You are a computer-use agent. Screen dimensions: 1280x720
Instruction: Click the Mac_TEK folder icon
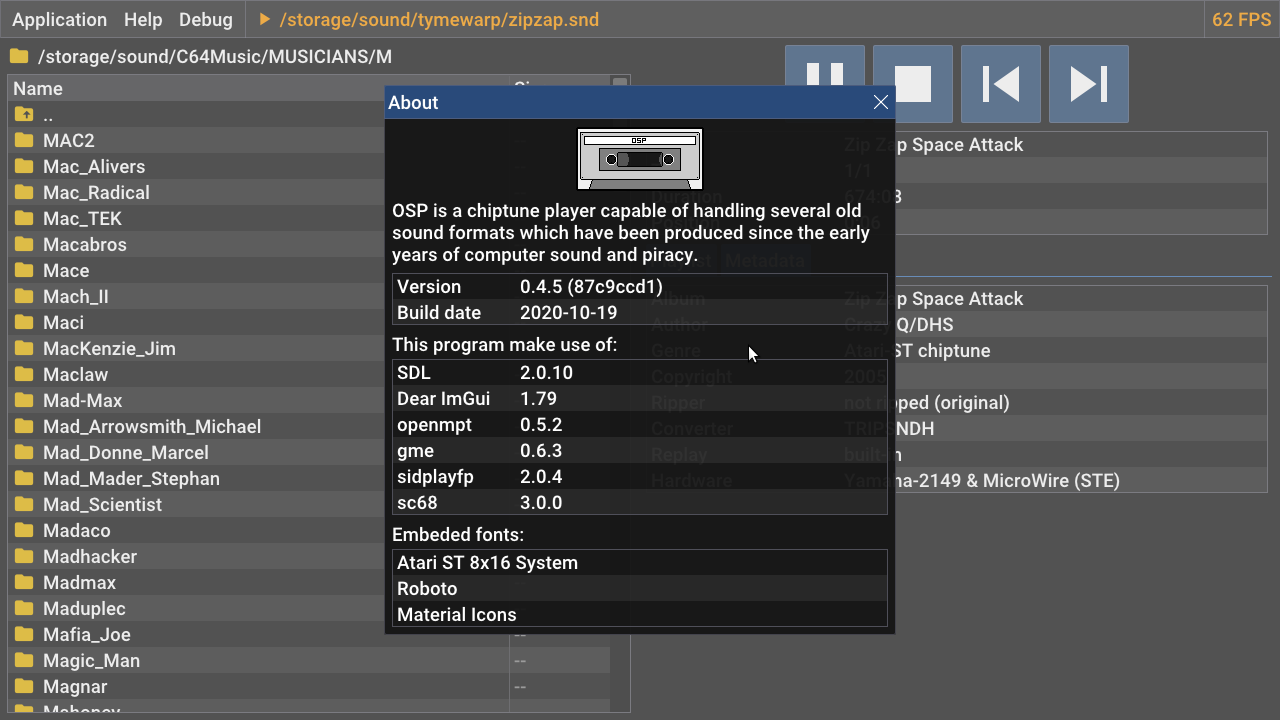coord(24,219)
